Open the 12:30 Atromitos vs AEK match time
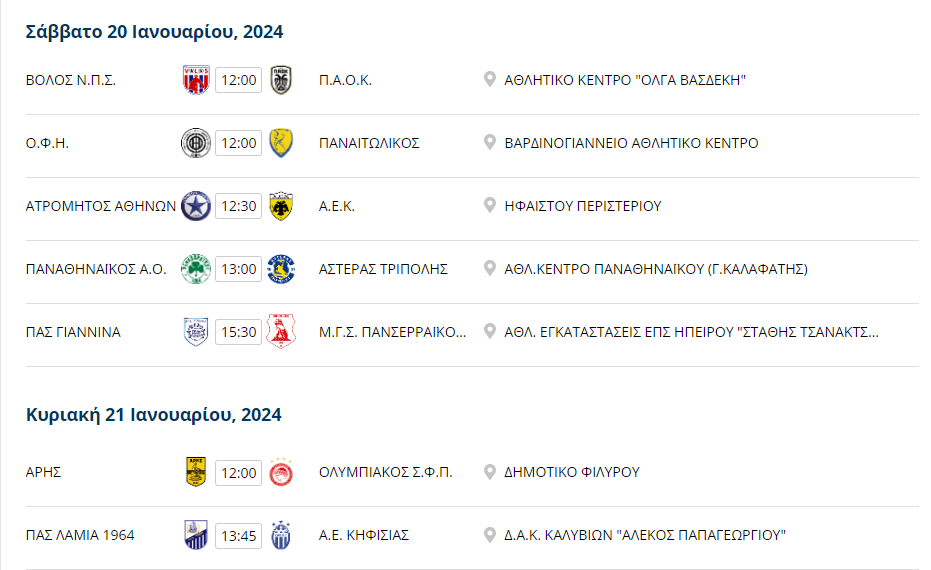 [239, 206]
